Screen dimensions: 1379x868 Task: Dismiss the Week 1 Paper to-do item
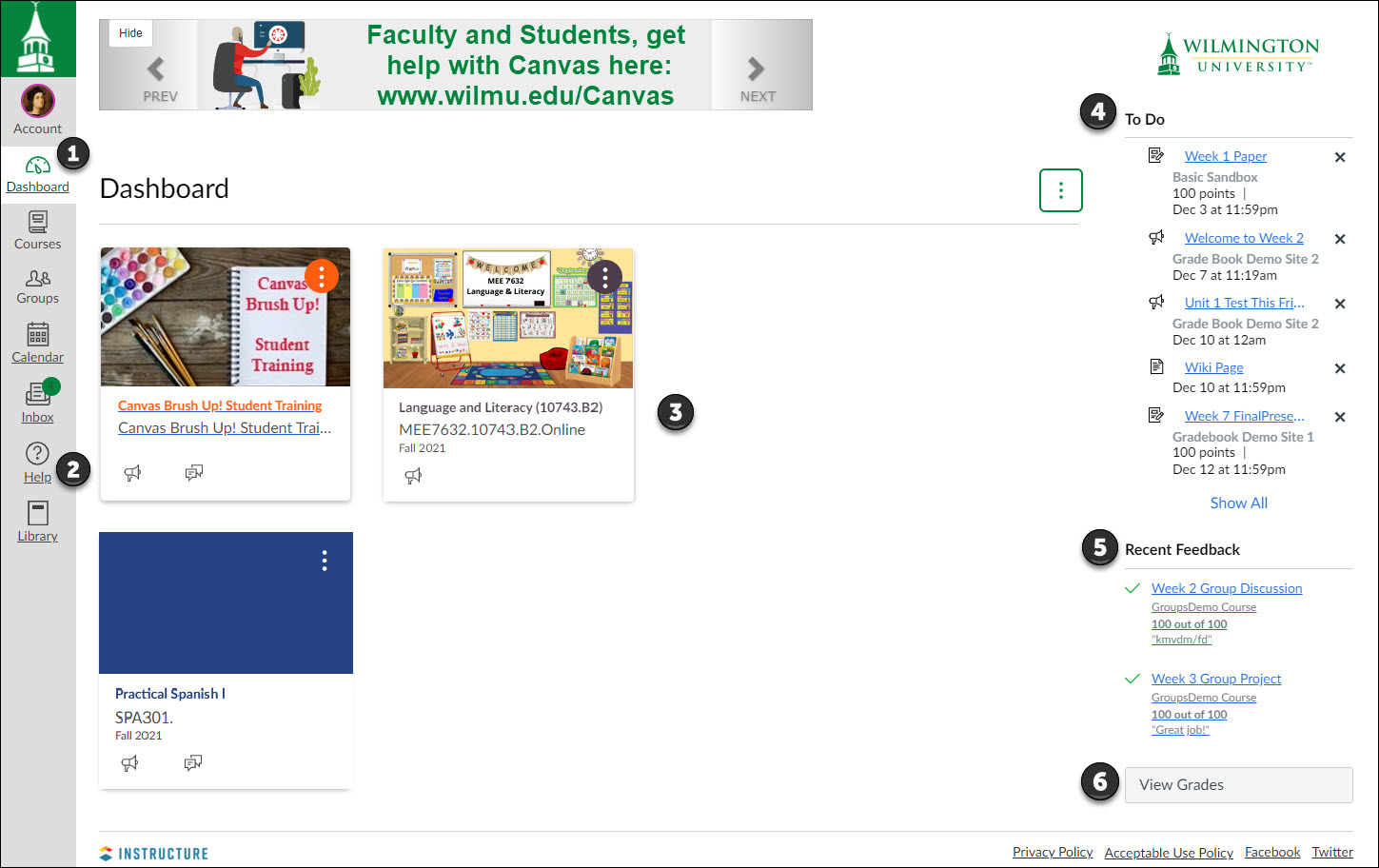click(1340, 157)
